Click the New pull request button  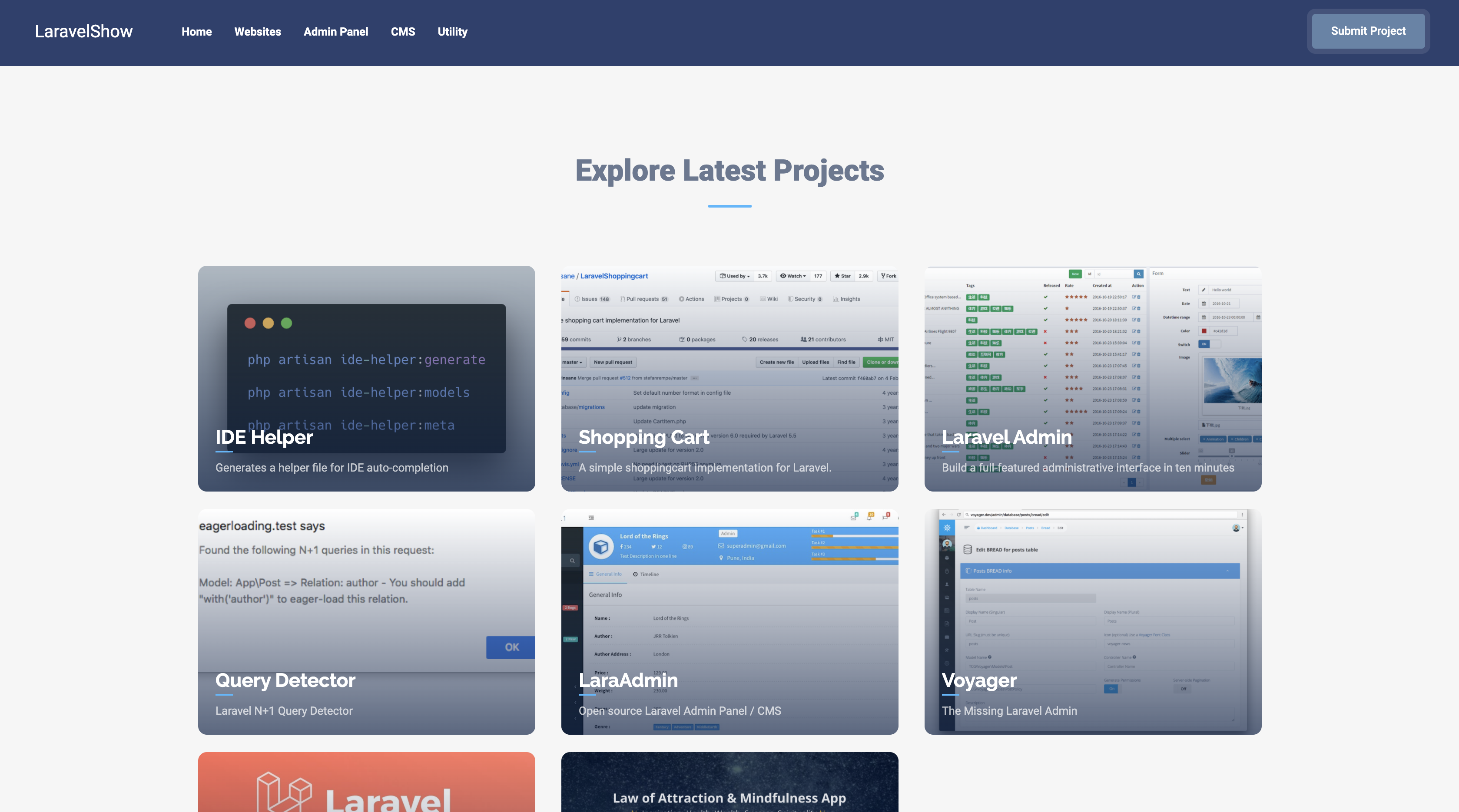tap(613, 362)
